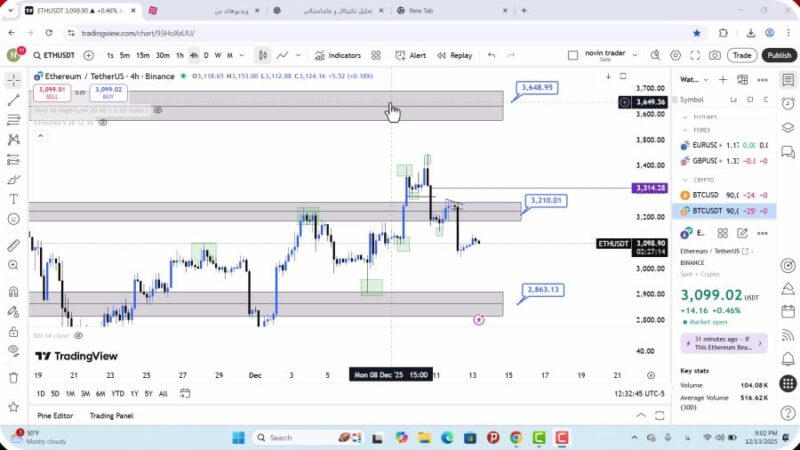Click the Alerts clock icon in right sidebar
The width and height of the screenshot is (800, 450).
(x=788, y=103)
